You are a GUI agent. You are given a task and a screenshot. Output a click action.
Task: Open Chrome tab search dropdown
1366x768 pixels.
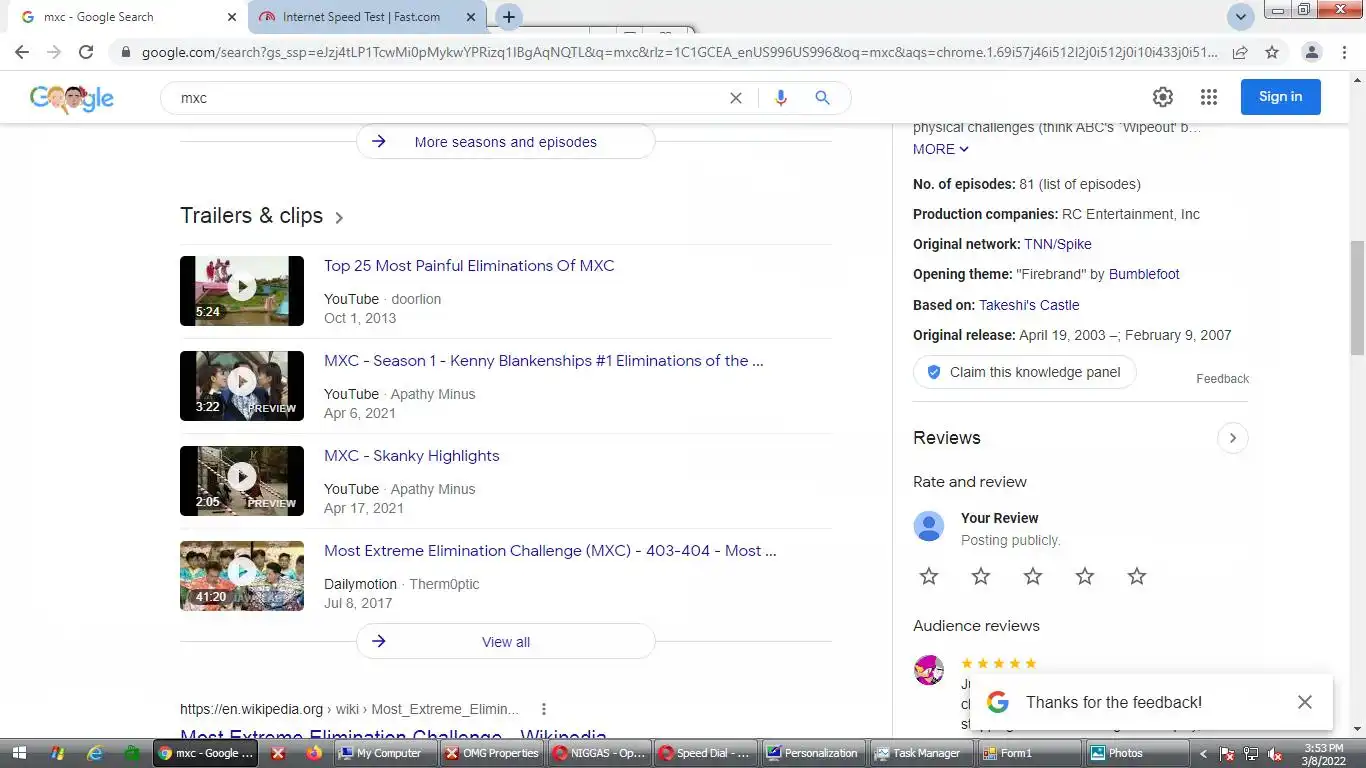click(x=1241, y=17)
